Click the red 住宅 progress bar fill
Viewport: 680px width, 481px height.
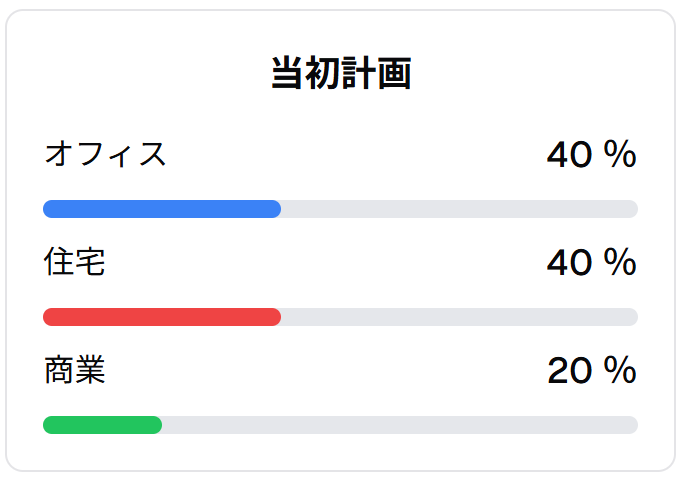[x=162, y=317]
